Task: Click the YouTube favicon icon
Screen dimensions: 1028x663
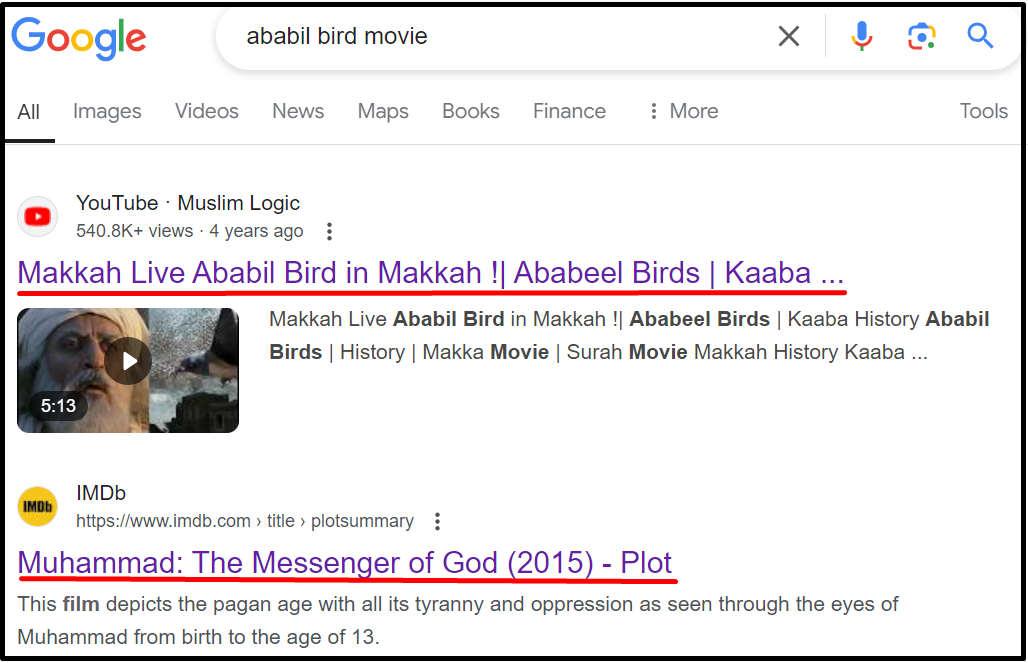Action: coord(37,216)
